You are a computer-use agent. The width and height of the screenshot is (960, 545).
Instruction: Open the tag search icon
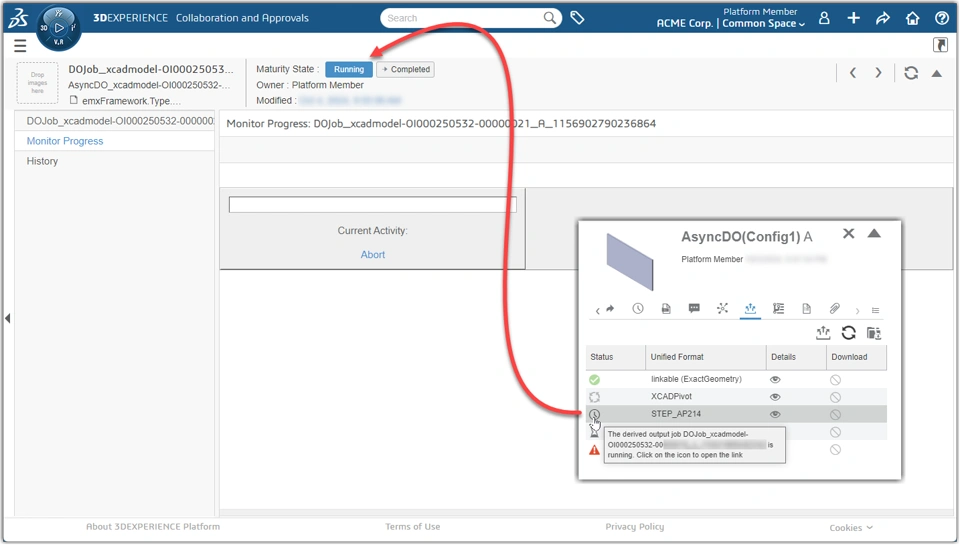coord(577,18)
